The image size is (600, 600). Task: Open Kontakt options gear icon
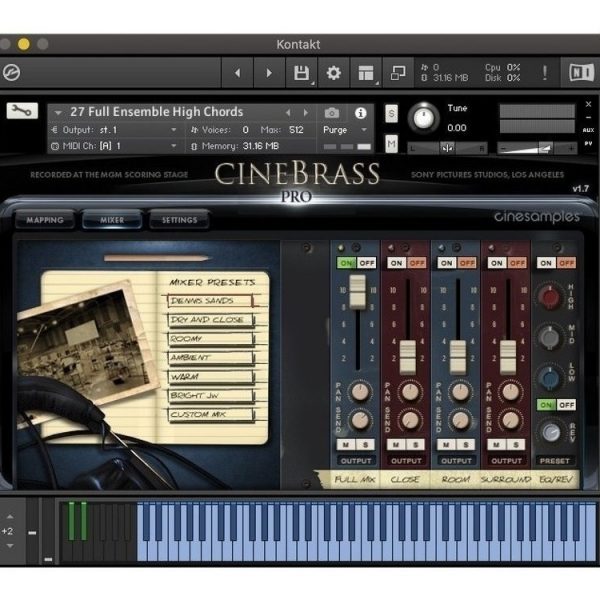[x=334, y=73]
